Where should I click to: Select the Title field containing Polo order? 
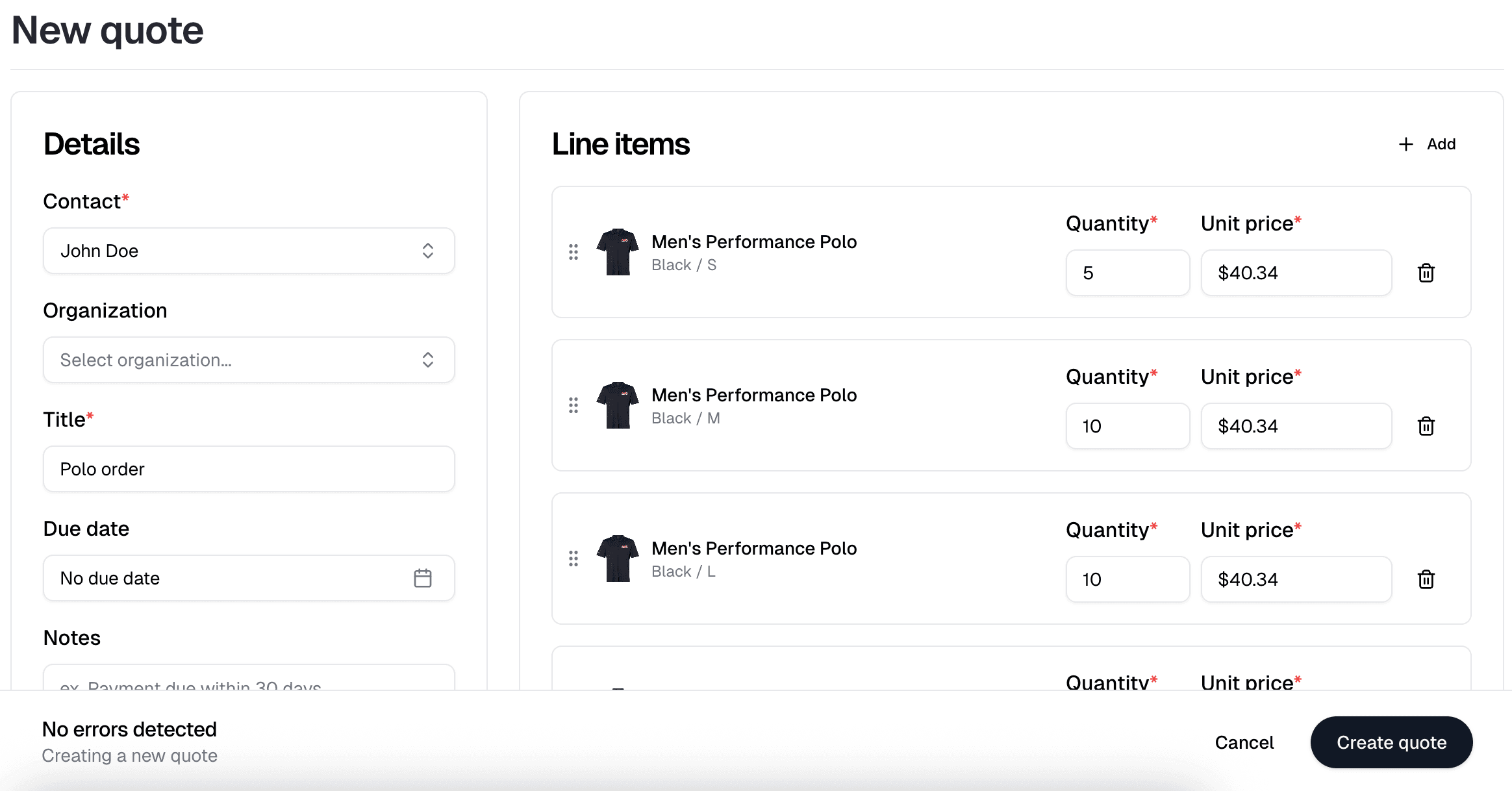tap(249, 469)
